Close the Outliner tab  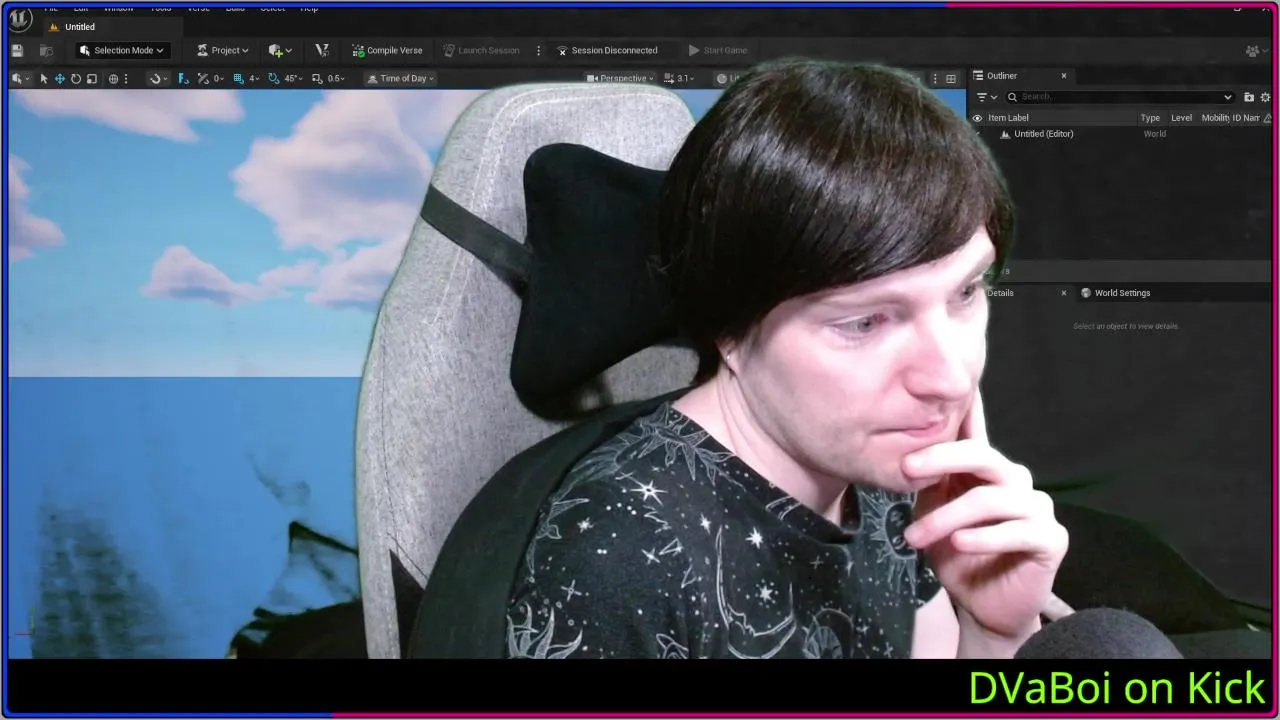click(x=1064, y=76)
